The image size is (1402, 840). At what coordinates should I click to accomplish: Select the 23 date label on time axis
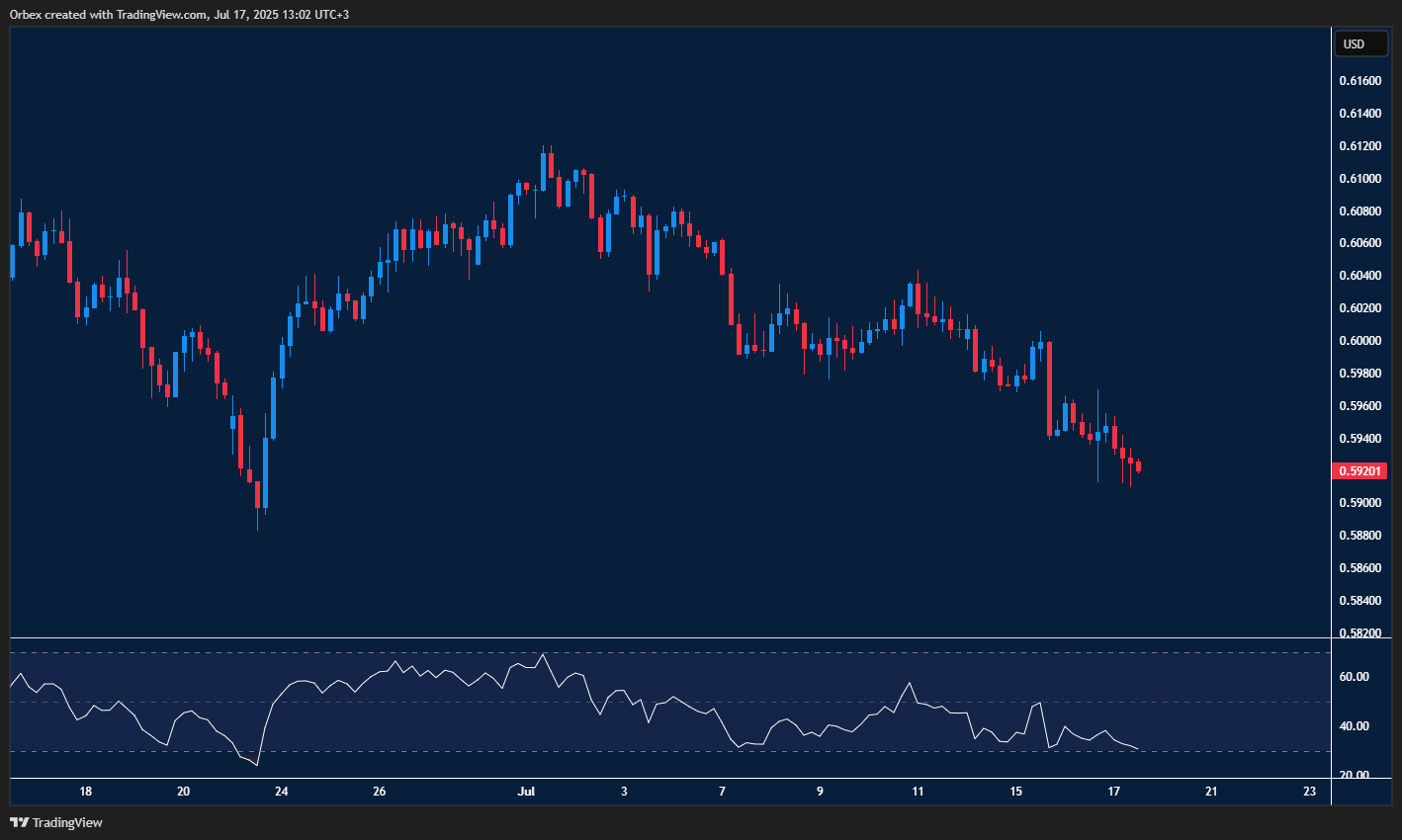tap(1310, 792)
